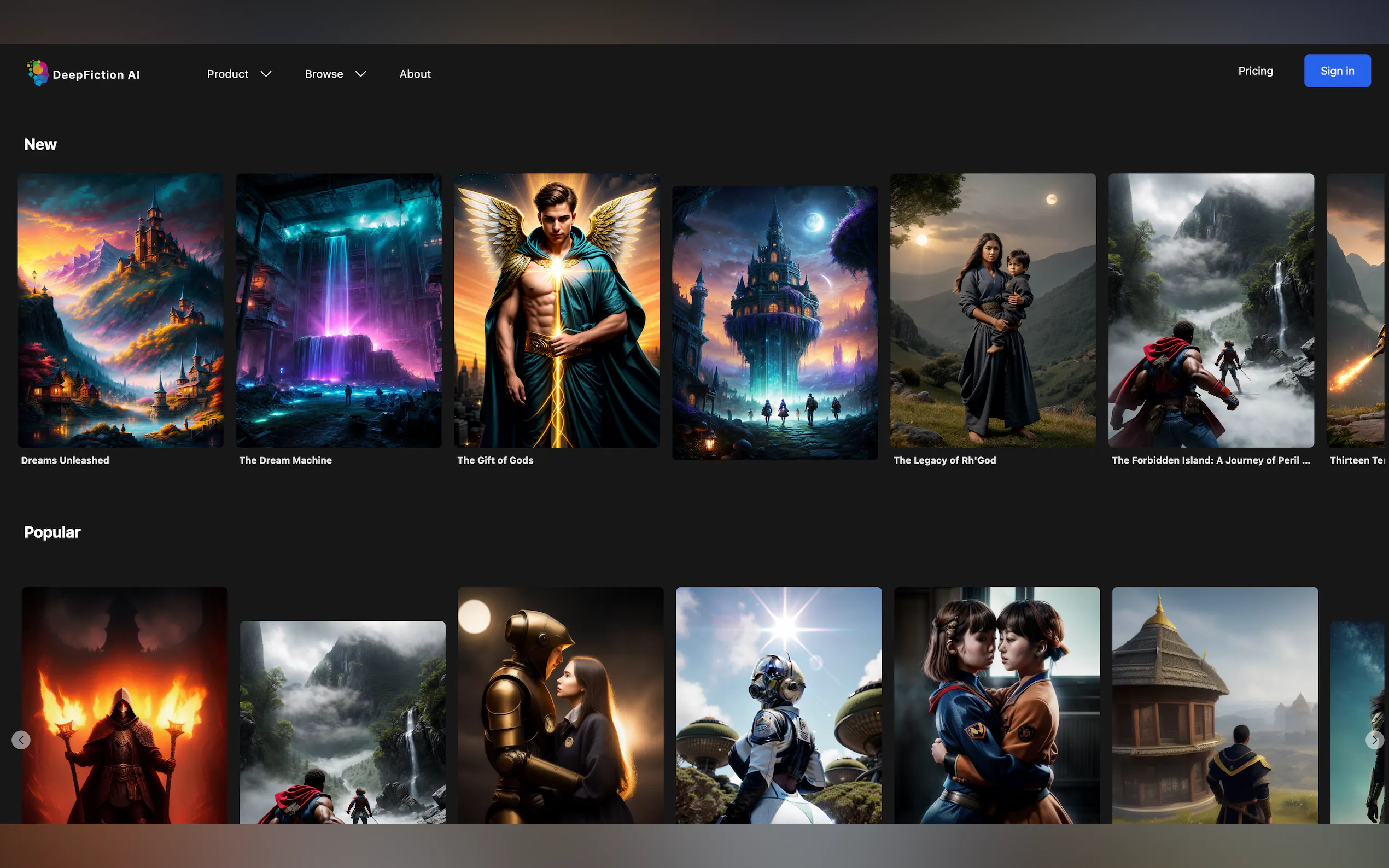1389x868 pixels.
Task: Open the Pricing page
Action: (x=1254, y=71)
